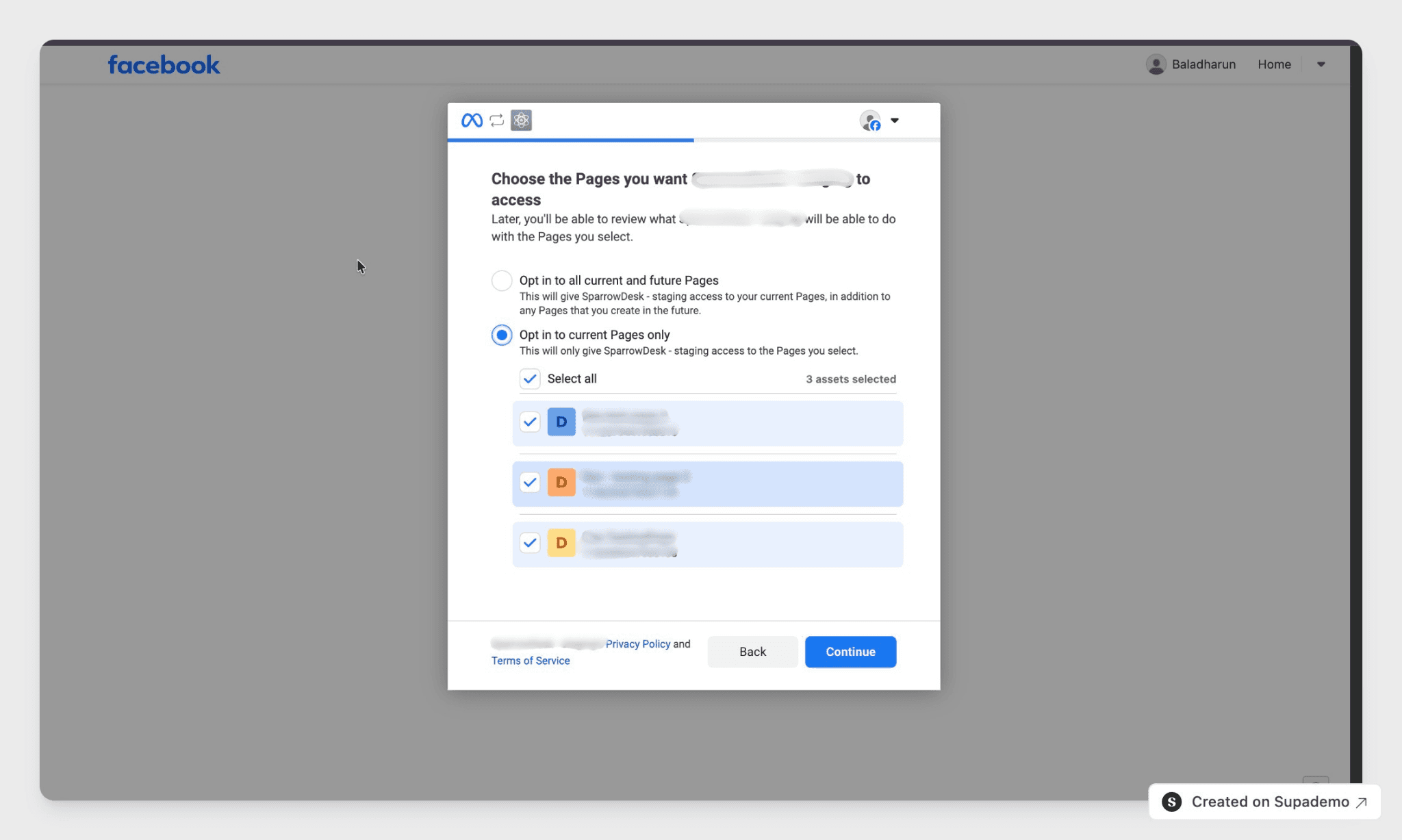Viewport: 1402px width, 840px height.
Task: Click the blue progress bar under the dialog header
Action: point(570,140)
